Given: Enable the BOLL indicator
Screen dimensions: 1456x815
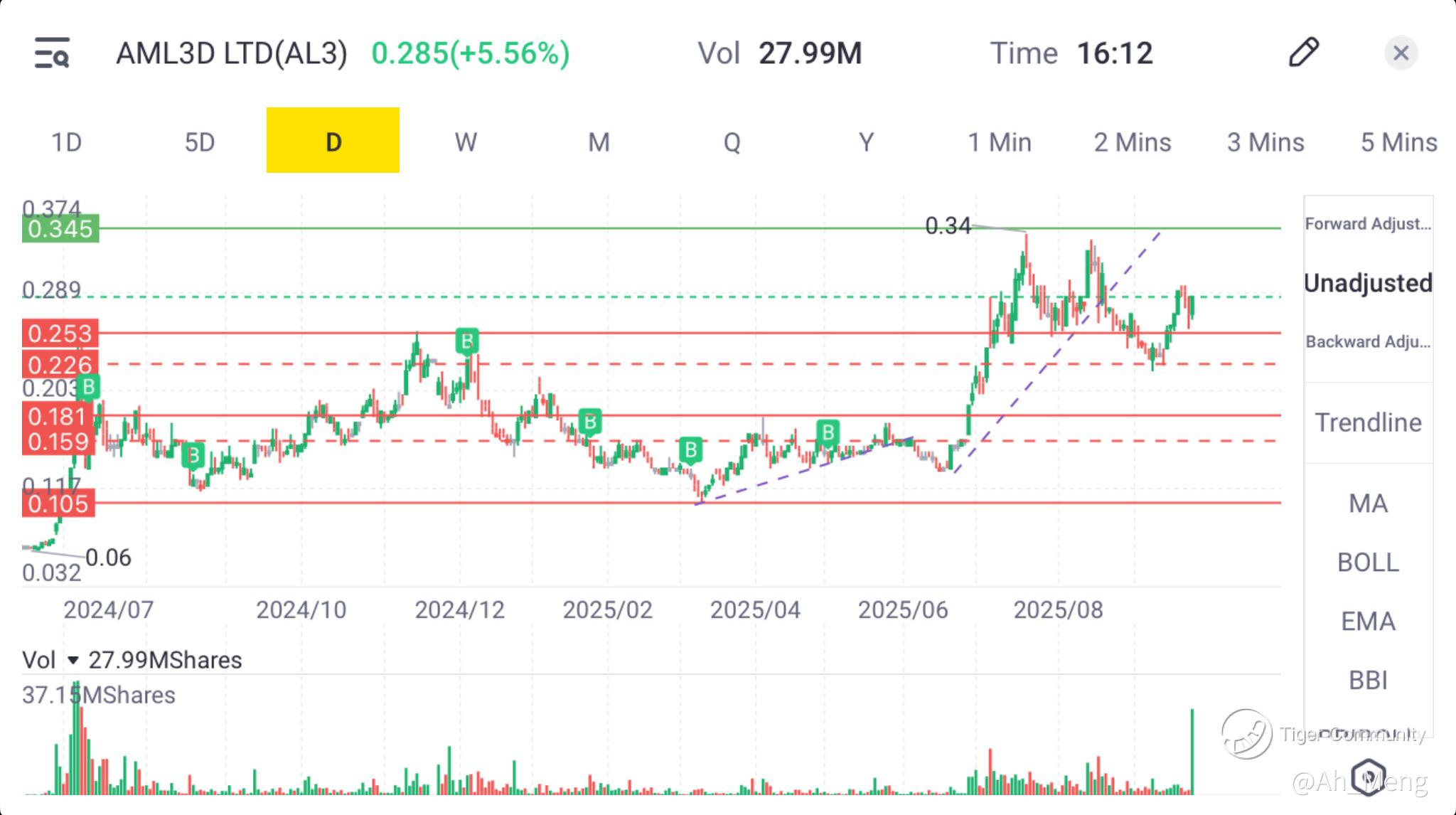Looking at the screenshot, I should point(1368,563).
